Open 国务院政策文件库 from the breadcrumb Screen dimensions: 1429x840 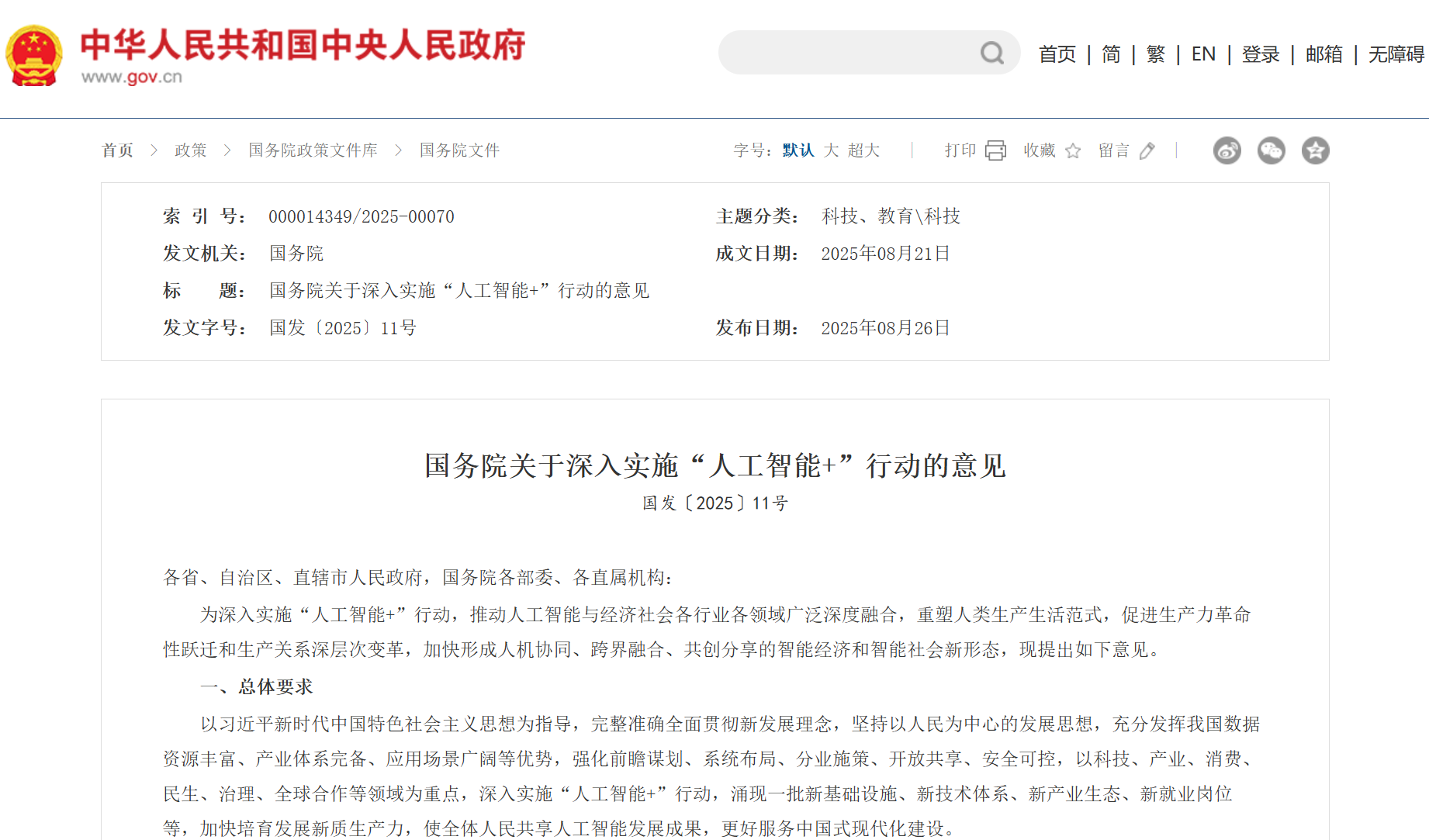(312, 150)
